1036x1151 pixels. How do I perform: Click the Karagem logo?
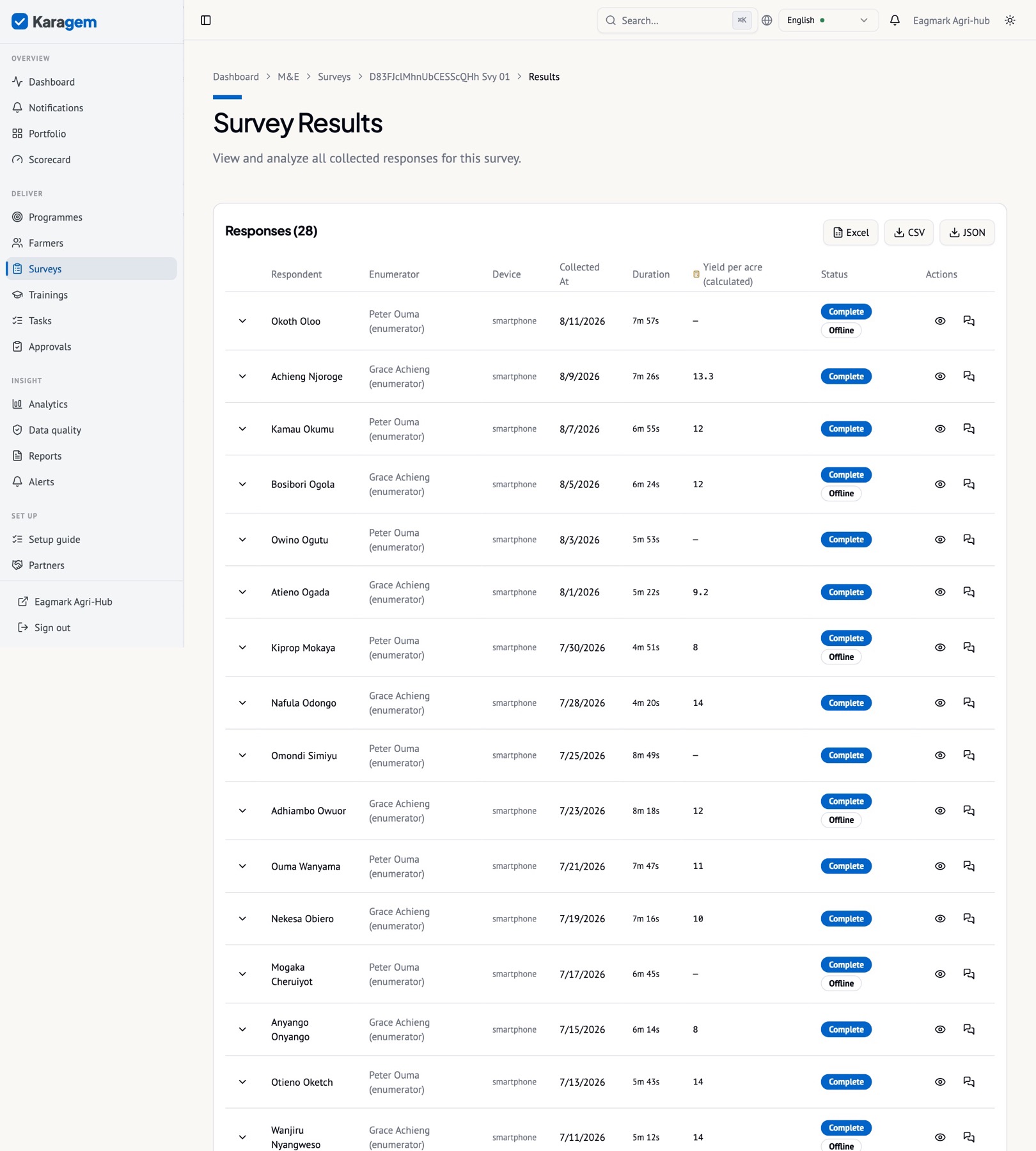[x=54, y=22]
